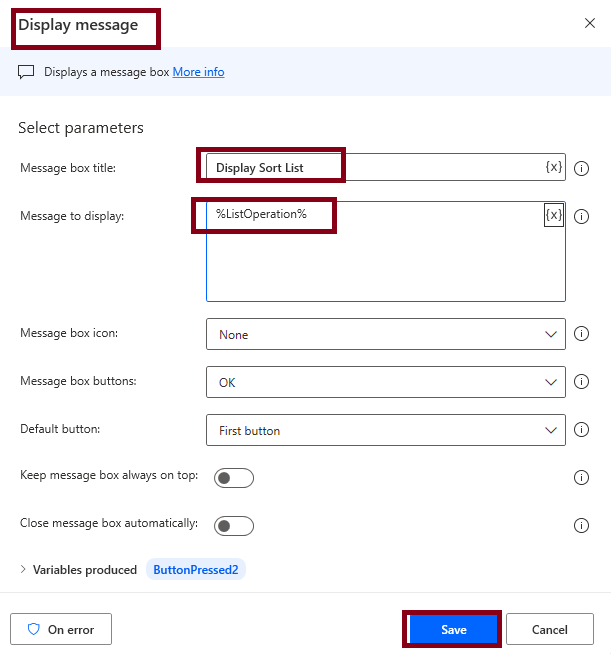
Task: Open the On error settings
Action: point(61,629)
